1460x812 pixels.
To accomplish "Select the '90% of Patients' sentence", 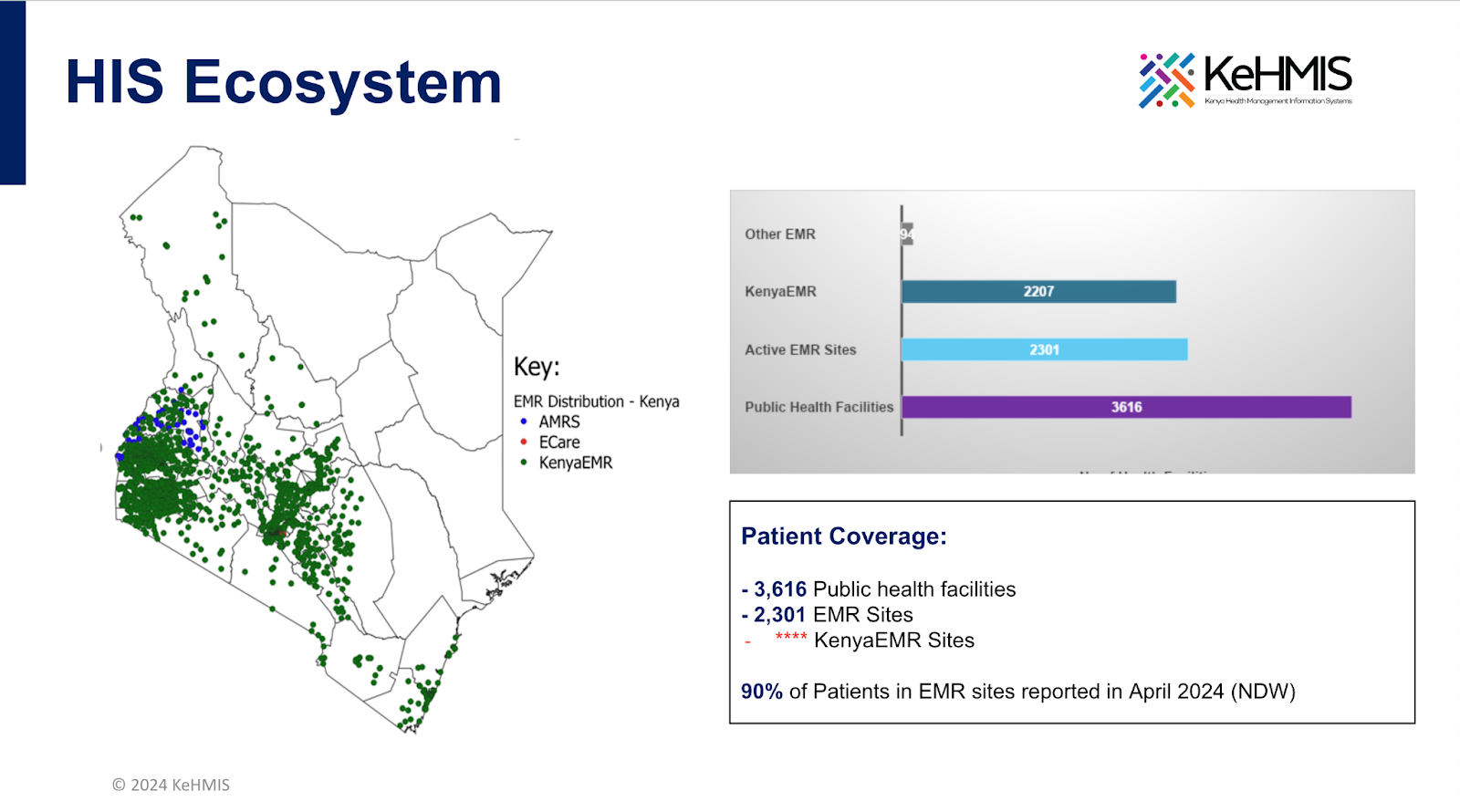I will pos(1018,692).
